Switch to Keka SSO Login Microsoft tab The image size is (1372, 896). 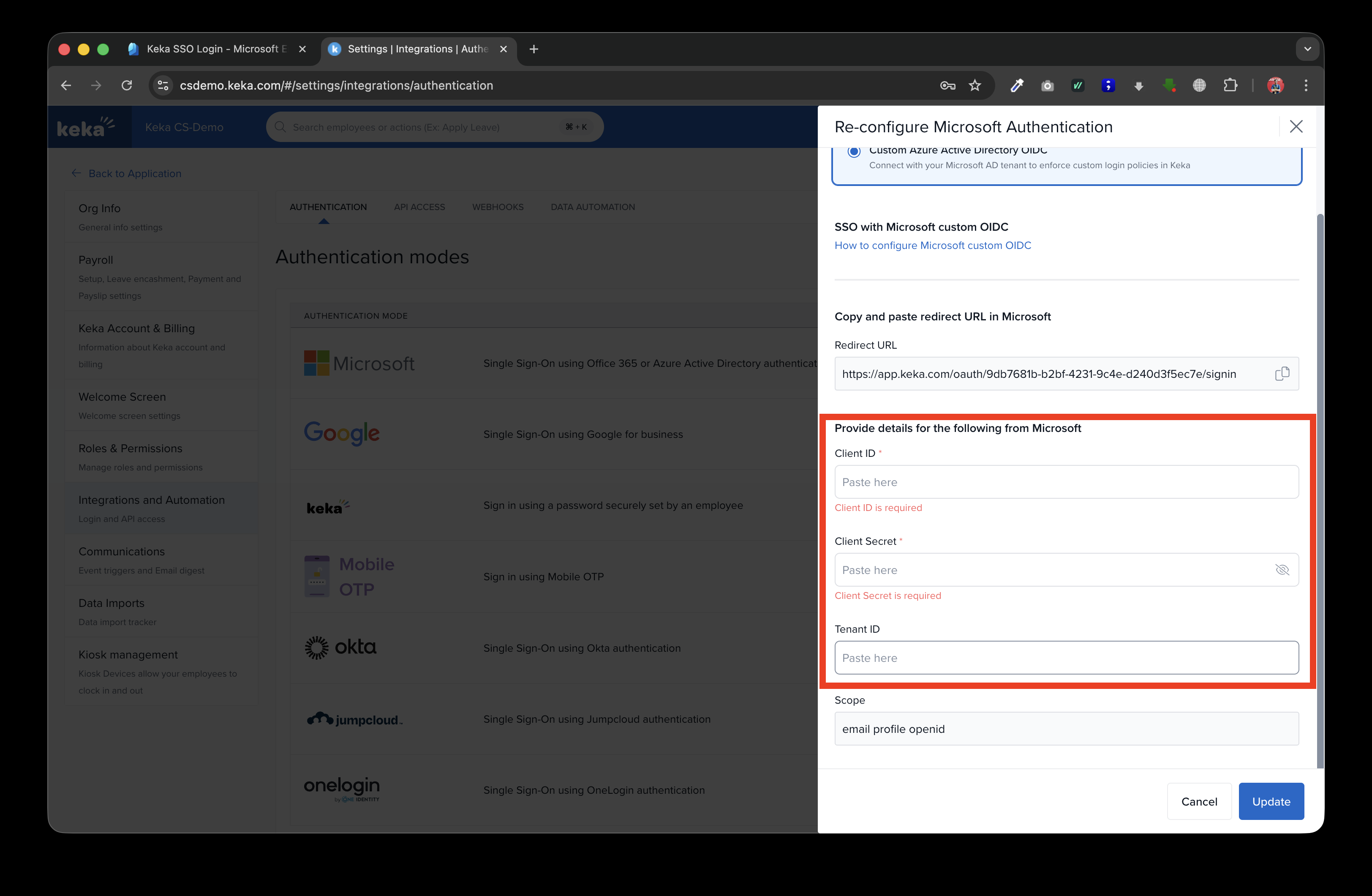tap(216, 49)
